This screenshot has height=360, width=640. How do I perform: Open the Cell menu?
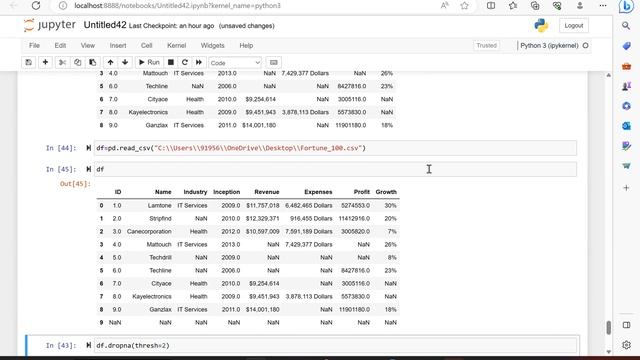[x=147, y=45]
